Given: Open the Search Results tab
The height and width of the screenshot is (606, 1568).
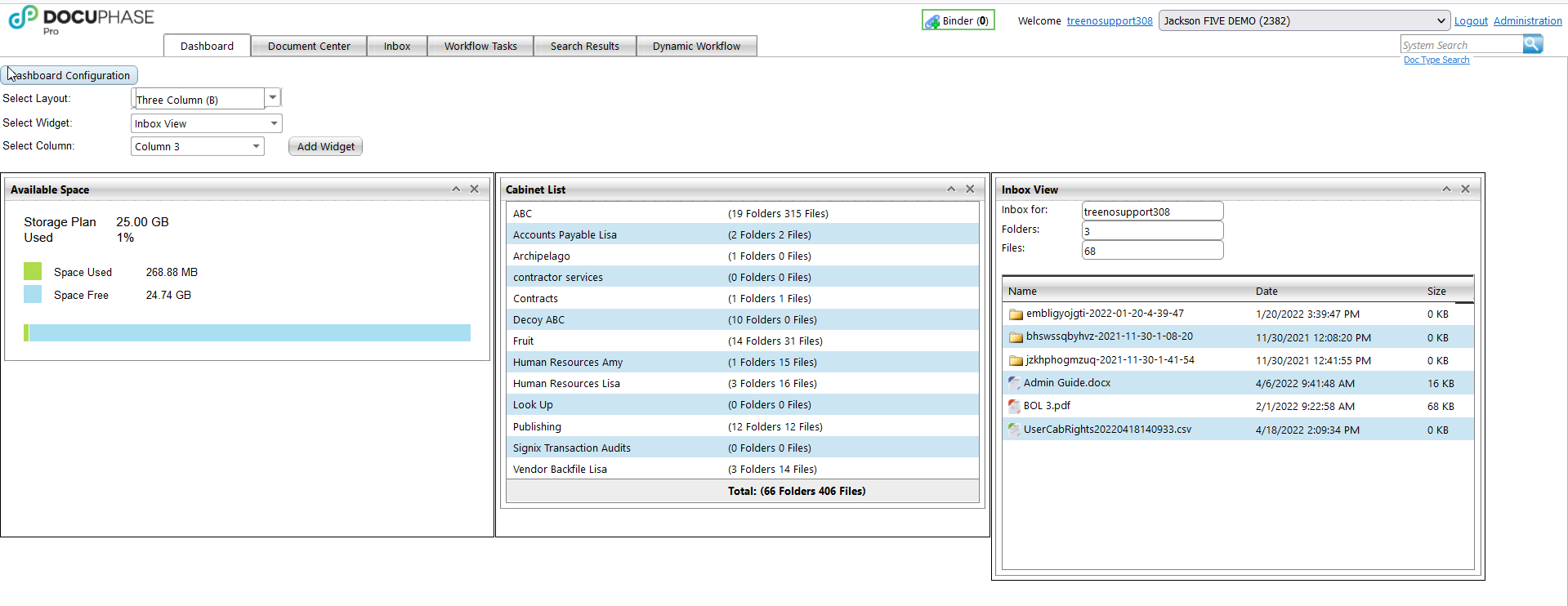Looking at the screenshot, I should point(585,46).
